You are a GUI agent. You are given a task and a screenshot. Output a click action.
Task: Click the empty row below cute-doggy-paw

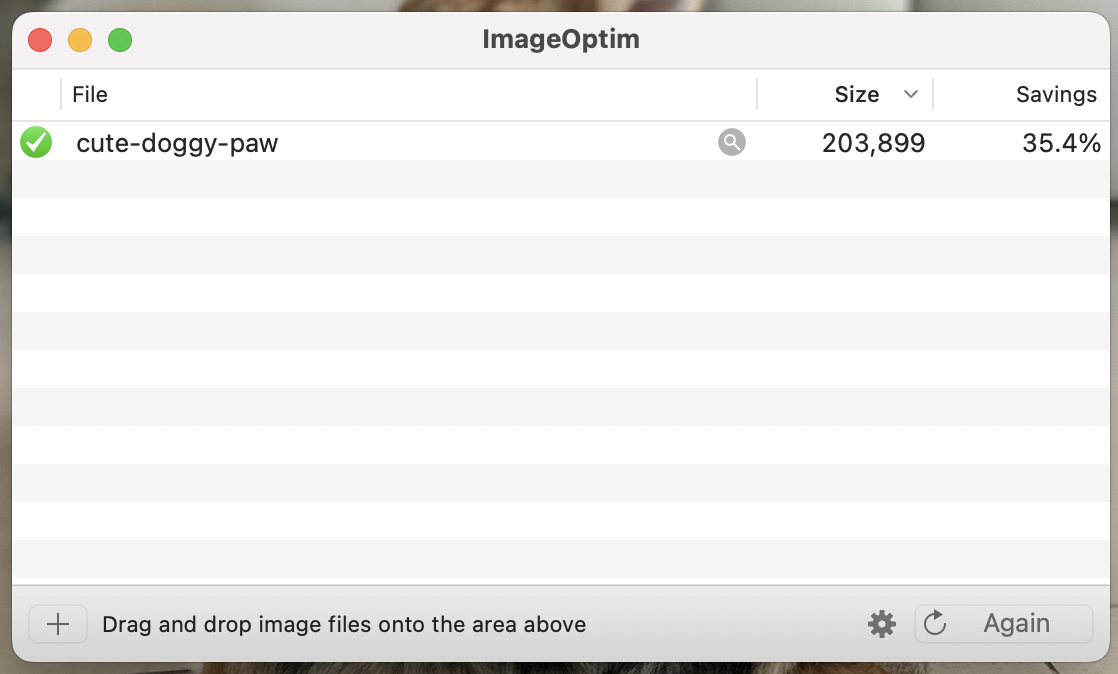pos(400,180)
